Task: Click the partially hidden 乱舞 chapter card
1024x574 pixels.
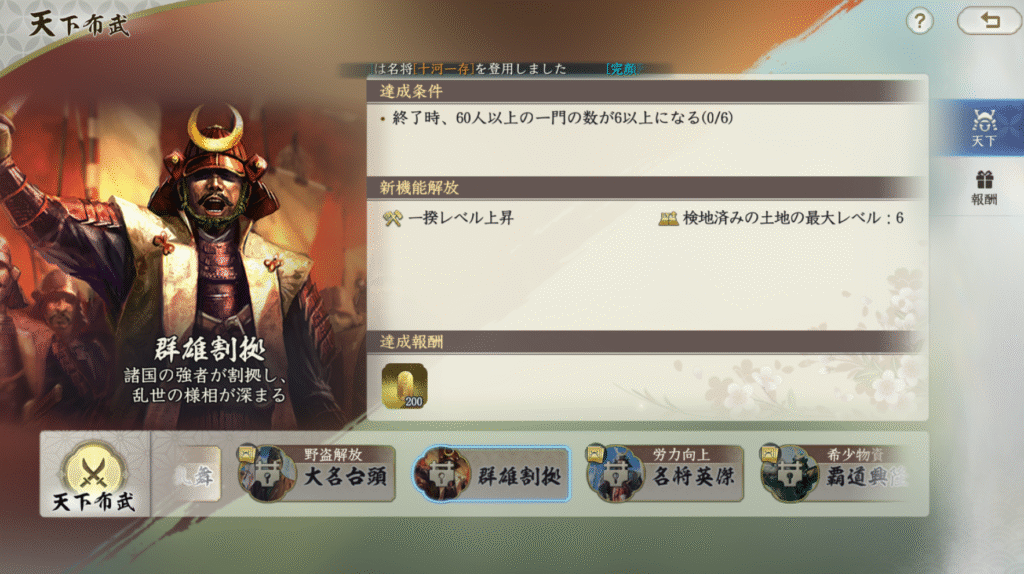Action: [196, 474]
